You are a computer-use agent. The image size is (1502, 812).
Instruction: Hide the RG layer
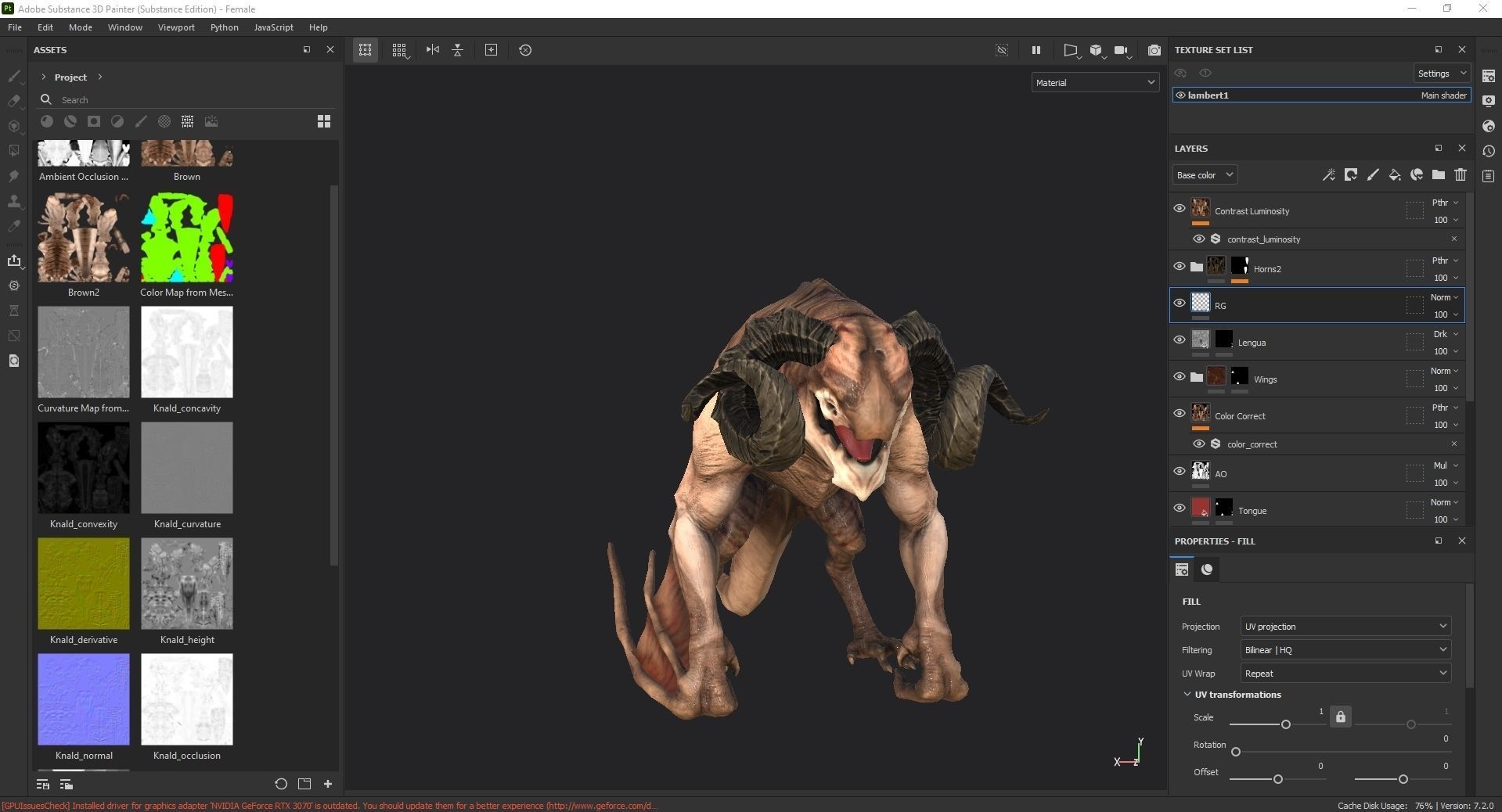1180,303
